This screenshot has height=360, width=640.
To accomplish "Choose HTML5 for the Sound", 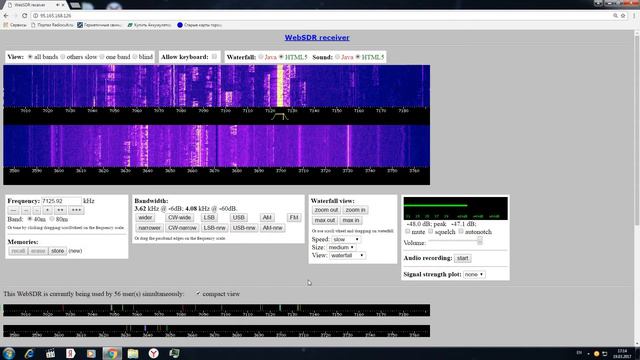I will [x=358, y=57].
